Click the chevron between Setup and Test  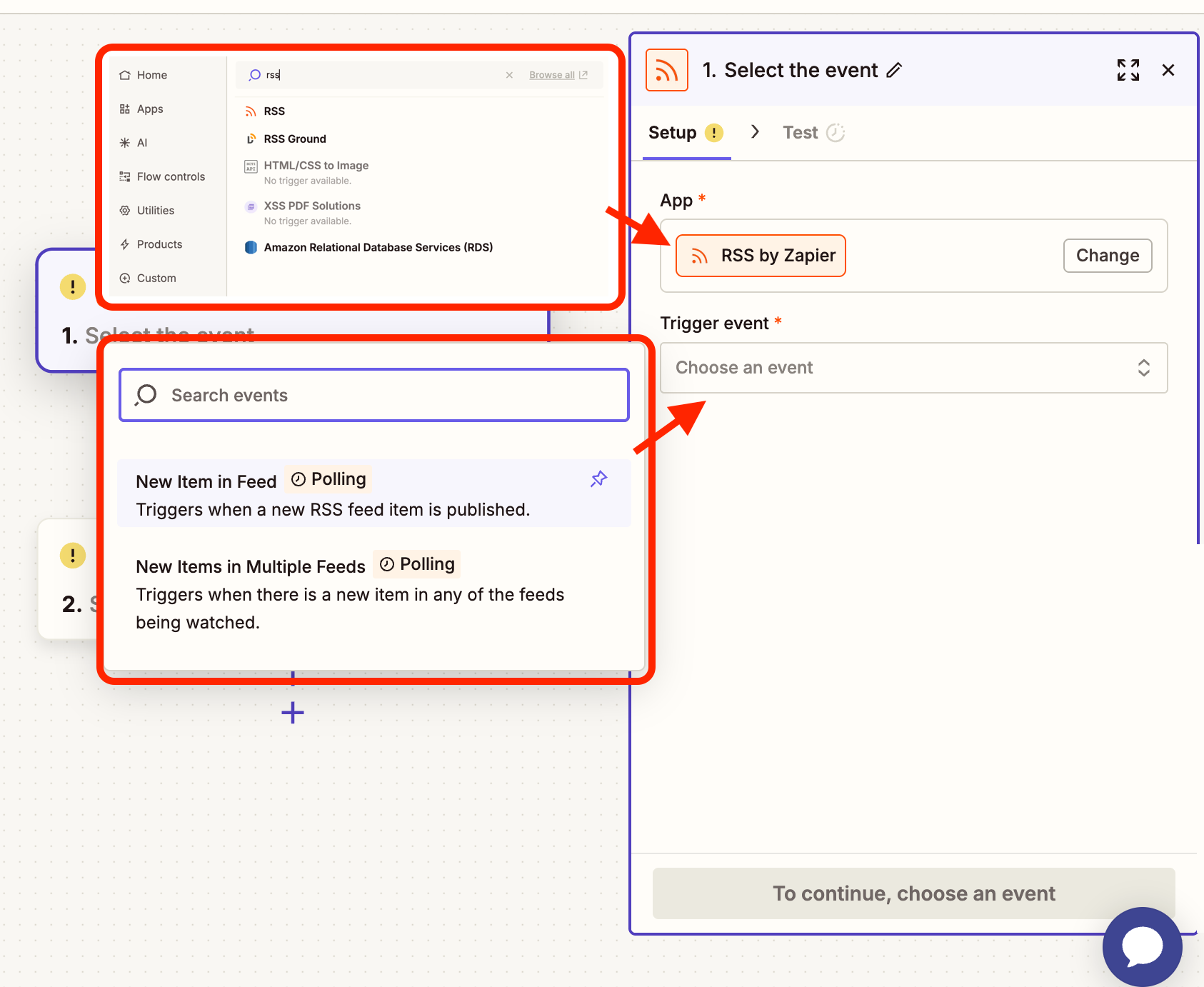click(755, 132)
